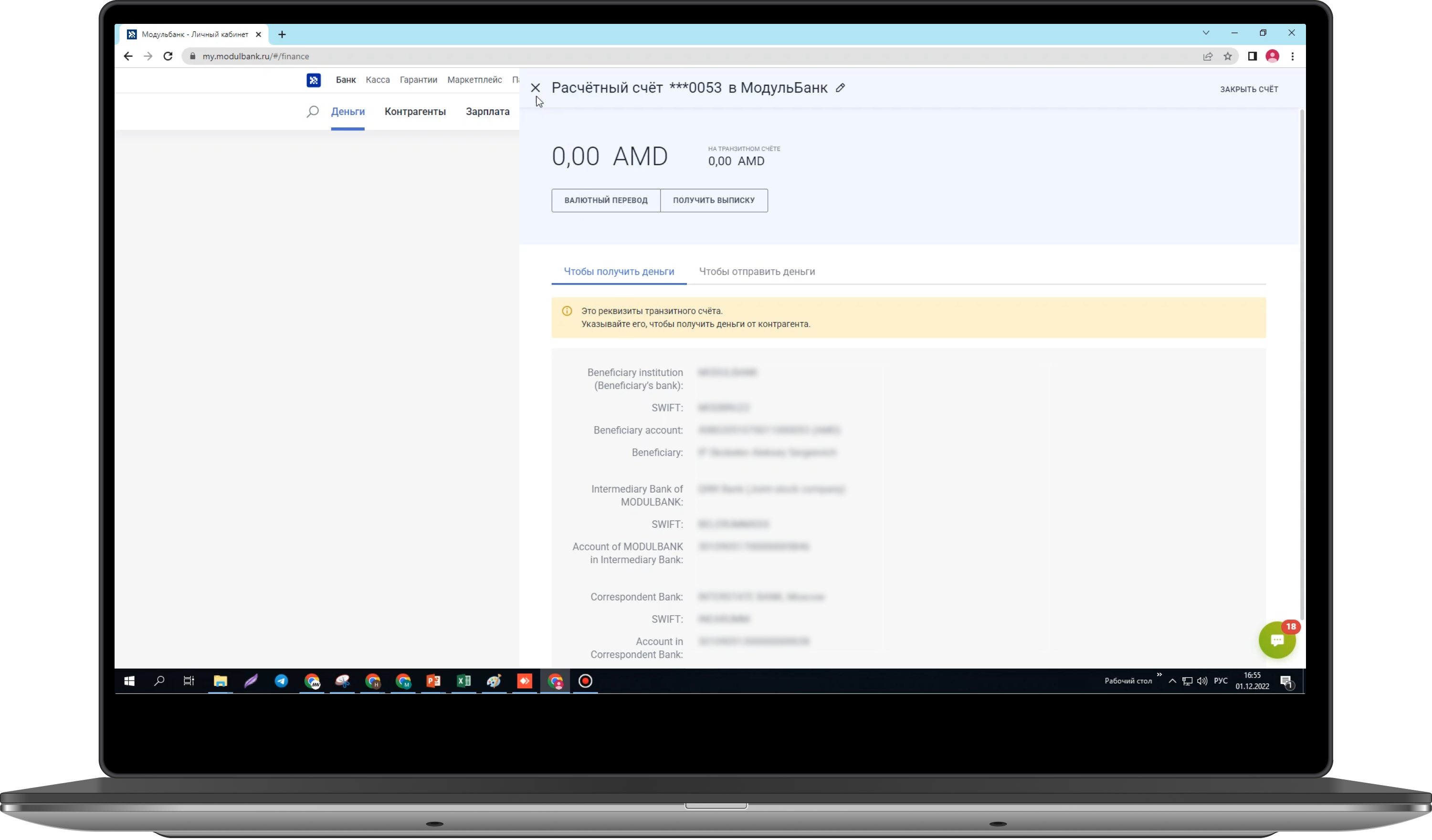Image resolution: width=1432 pixels, height=840 pixels.
Task: Open the network status tray icon
Action: tap(1187, 682)
